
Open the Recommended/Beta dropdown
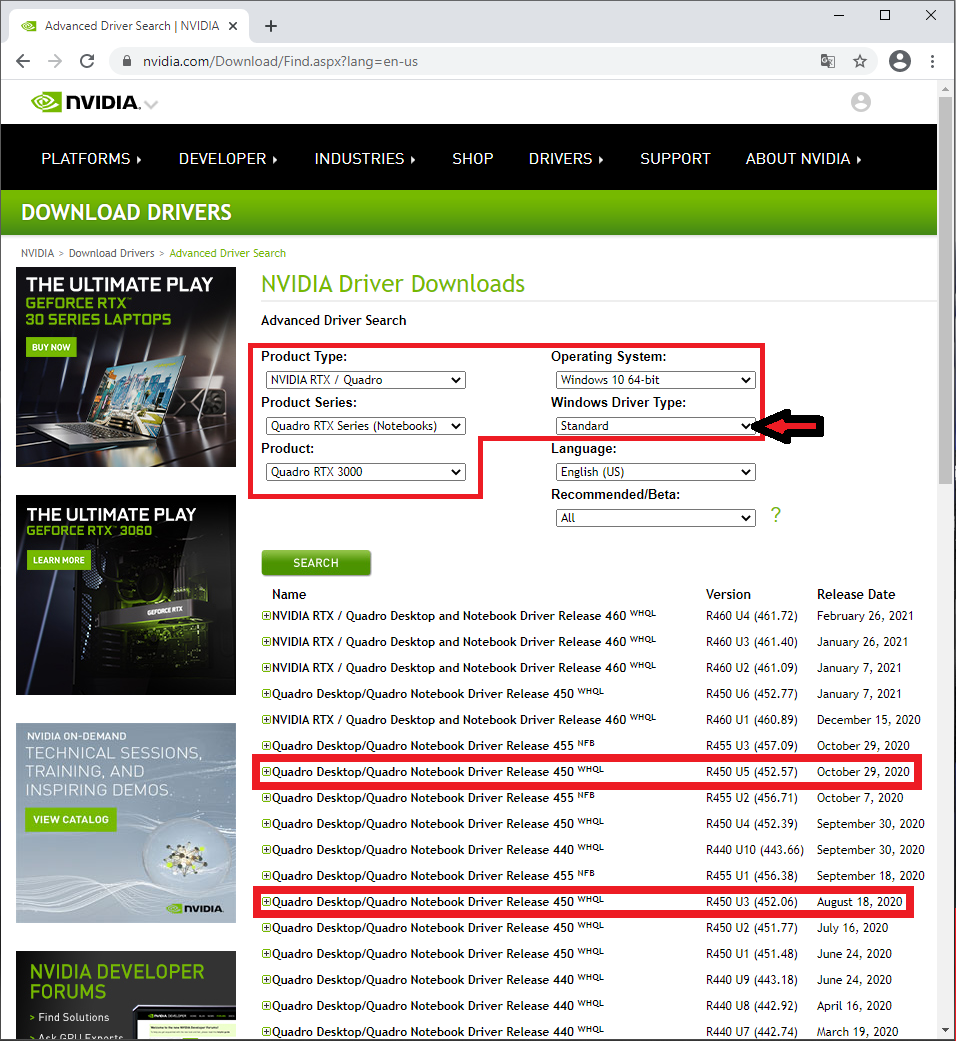(655, 518)
